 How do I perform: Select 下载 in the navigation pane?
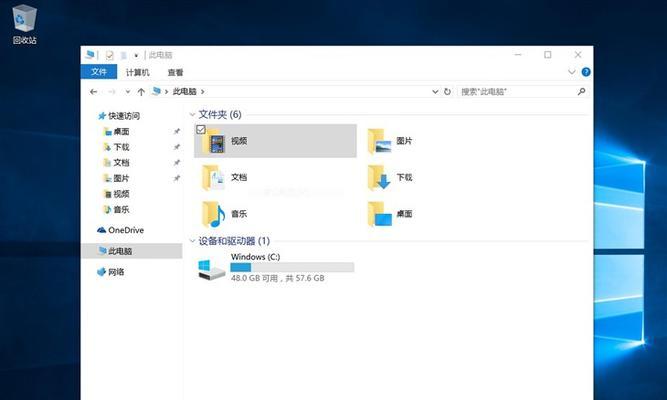tap(121, 147)
